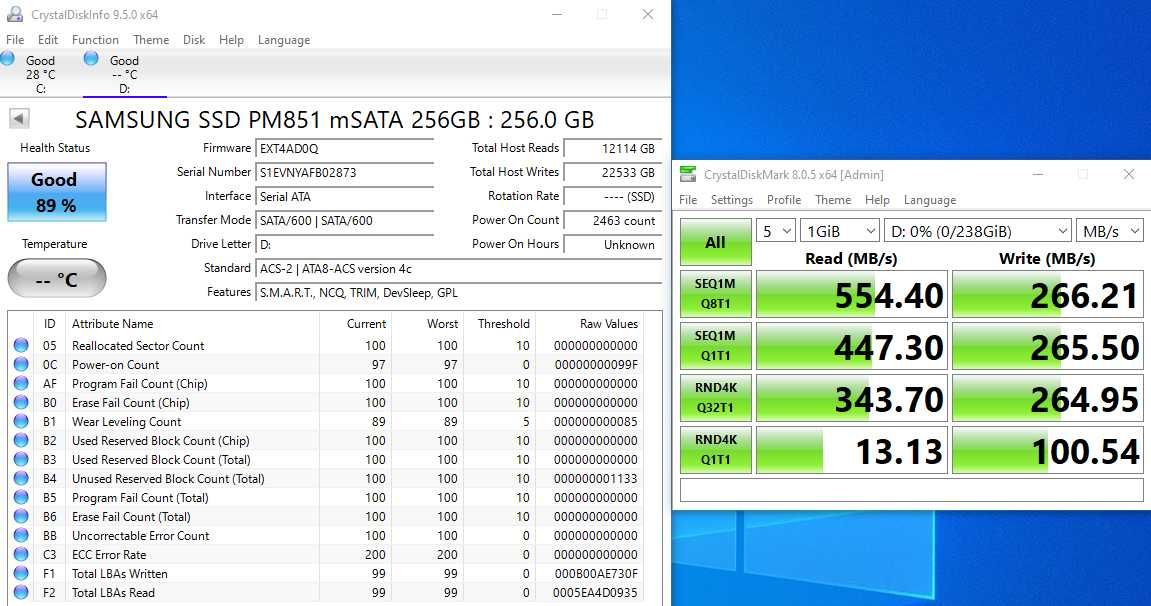Click the SEQ1M Q8T1 read result 554.40
Screen dimensions: 1151x606
pos(852,294)
